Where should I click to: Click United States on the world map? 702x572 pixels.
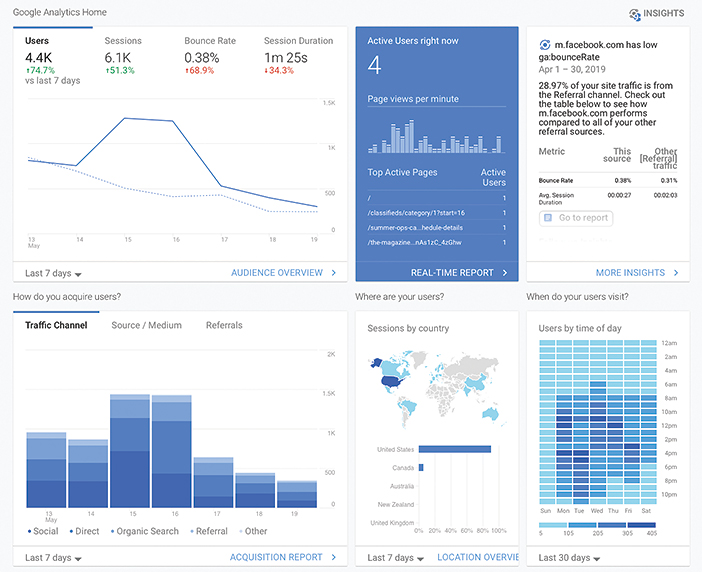click(392, 380)
